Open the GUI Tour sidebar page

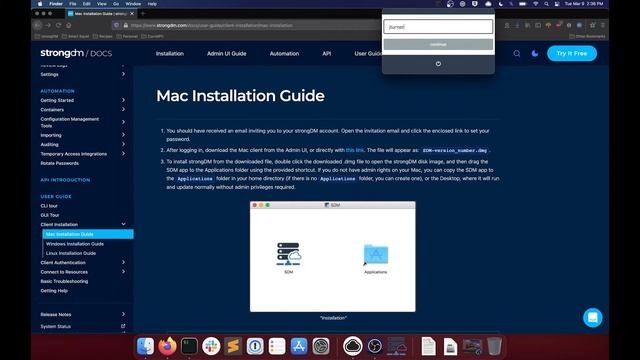point(50,215)
